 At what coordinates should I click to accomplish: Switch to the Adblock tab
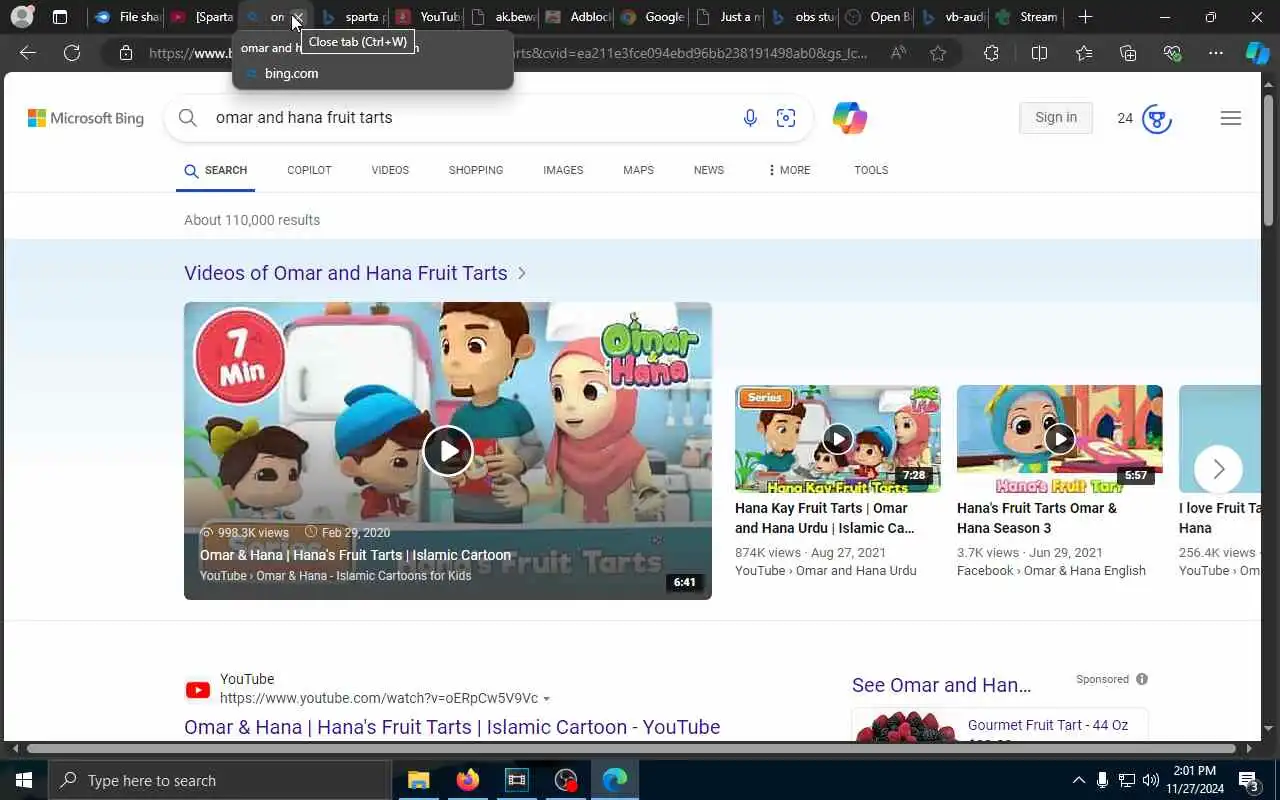click(577, 17)
